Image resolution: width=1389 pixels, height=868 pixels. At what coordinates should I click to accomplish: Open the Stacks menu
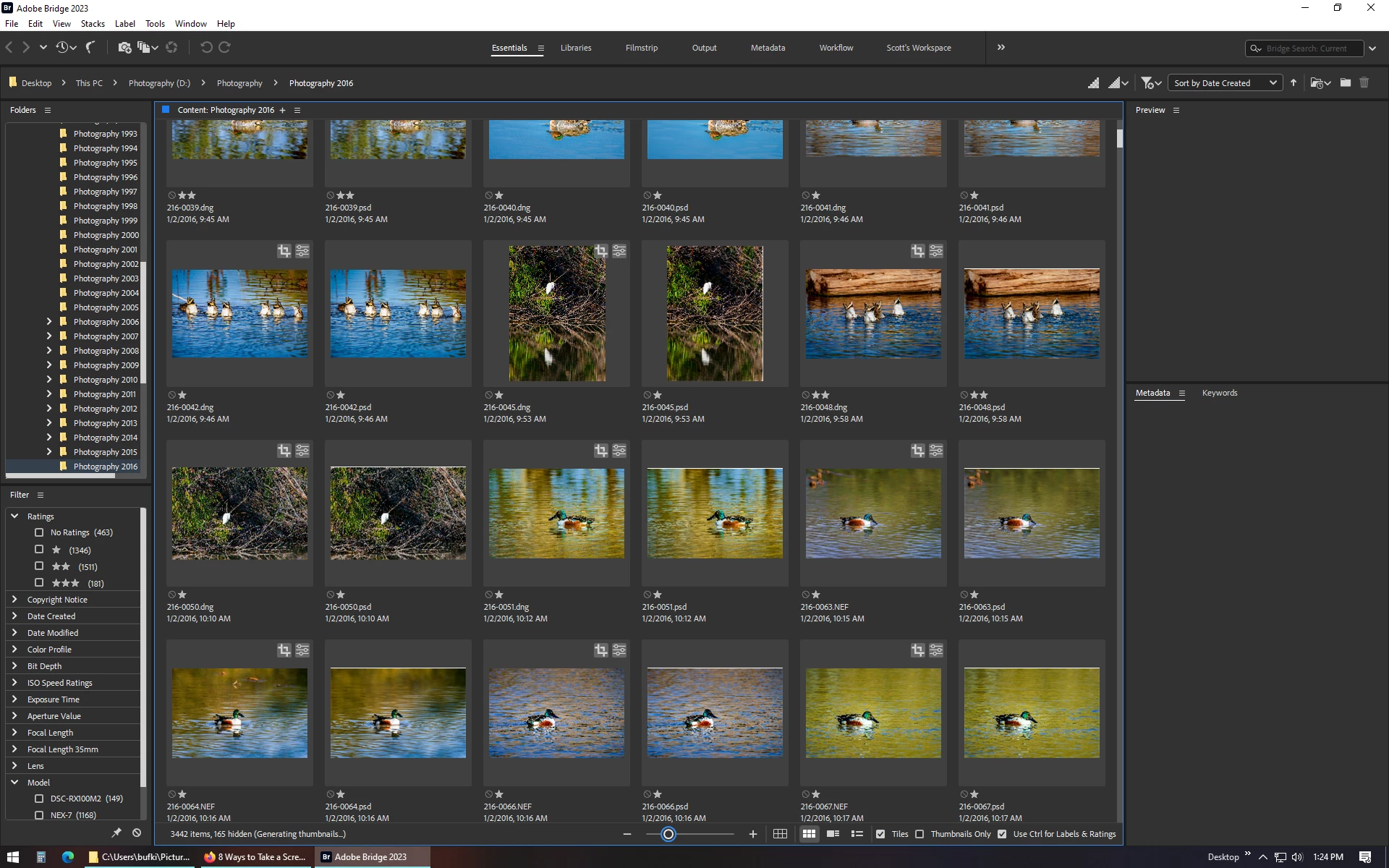coord(93,24)
